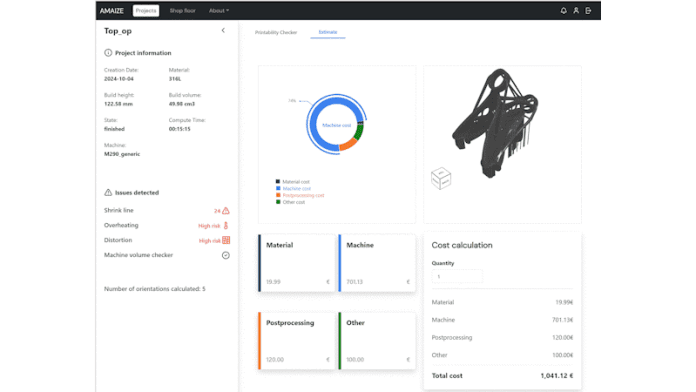Click the Postprocessing 120.00€ row in Cost calculation
The width and height of the screenshot is (696, 392).
pyautogui.click(x=502, y=338)
